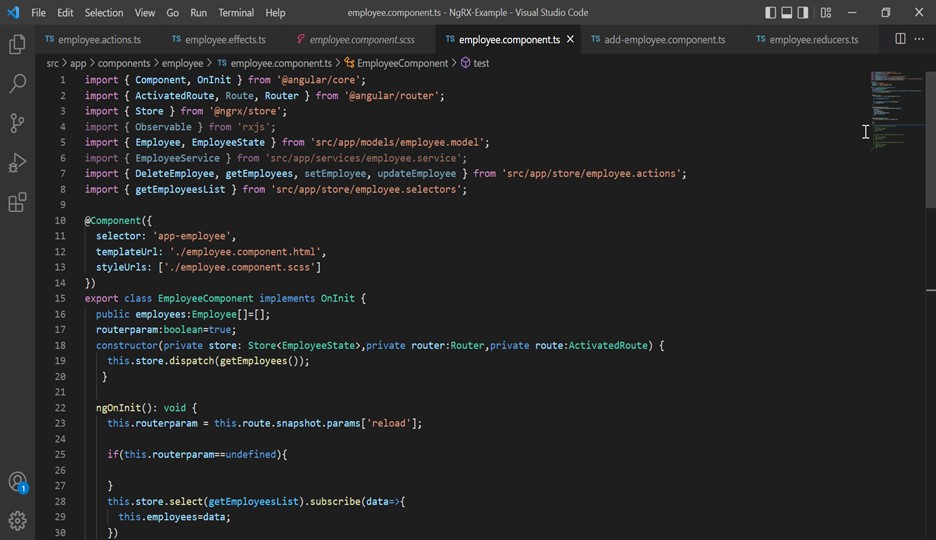Toggle the Panel layout button
Viewport: 936px width, 540px height.
click(x=787, y=13)
